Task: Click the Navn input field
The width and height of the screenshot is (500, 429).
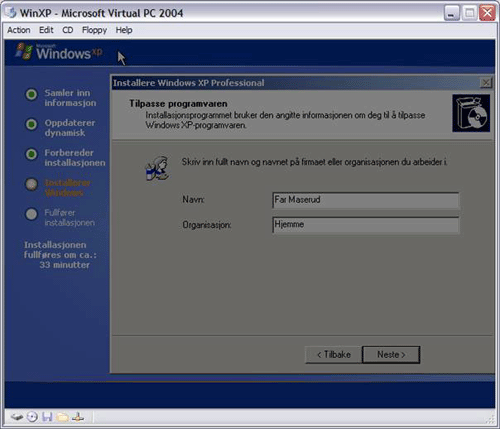Action: (x=366, y=200)
